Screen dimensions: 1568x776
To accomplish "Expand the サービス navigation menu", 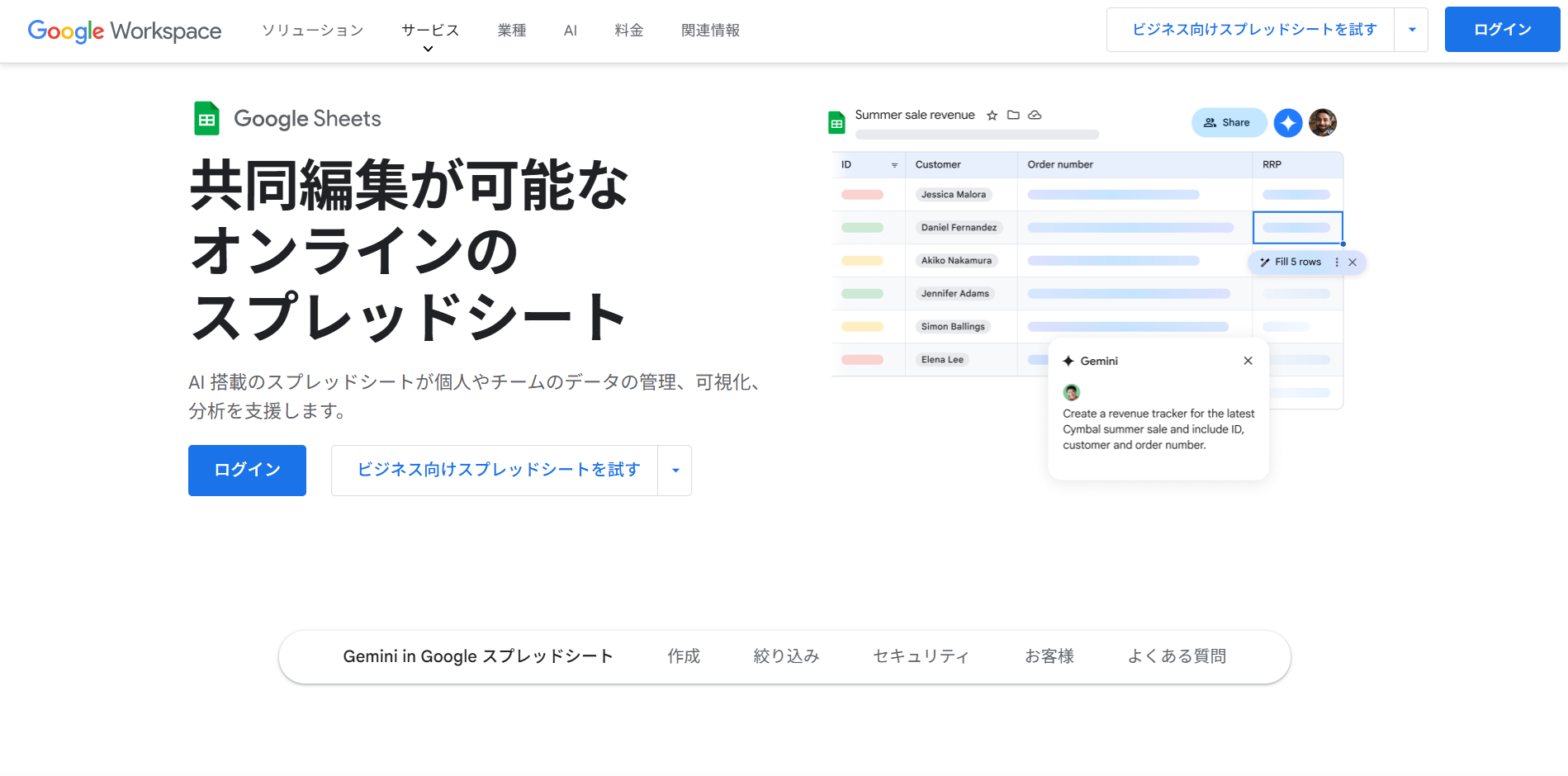I will [429, 31].
